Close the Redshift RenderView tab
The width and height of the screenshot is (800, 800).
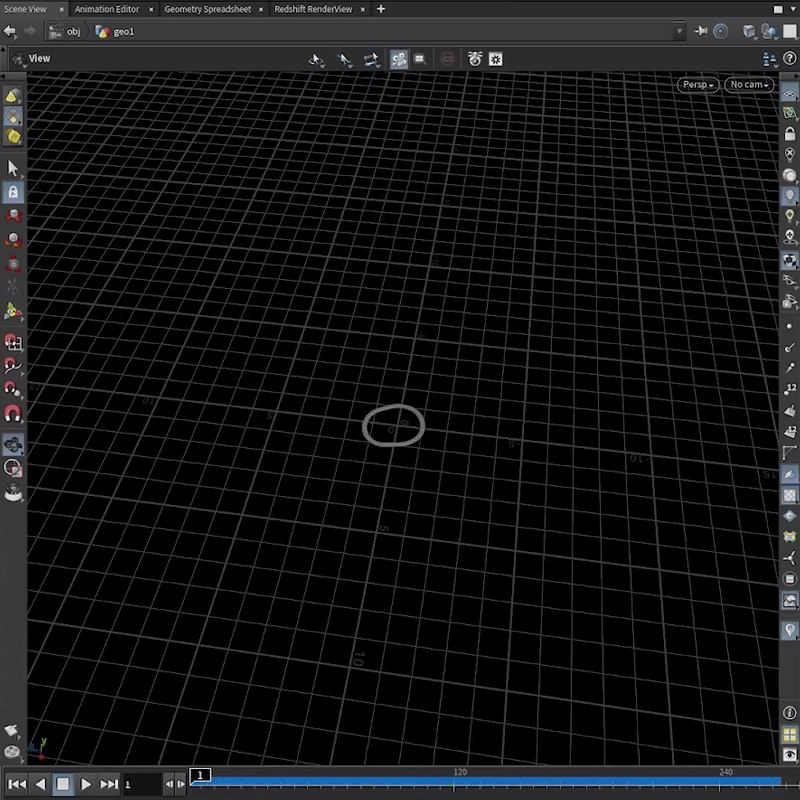[x=363, y=9]
